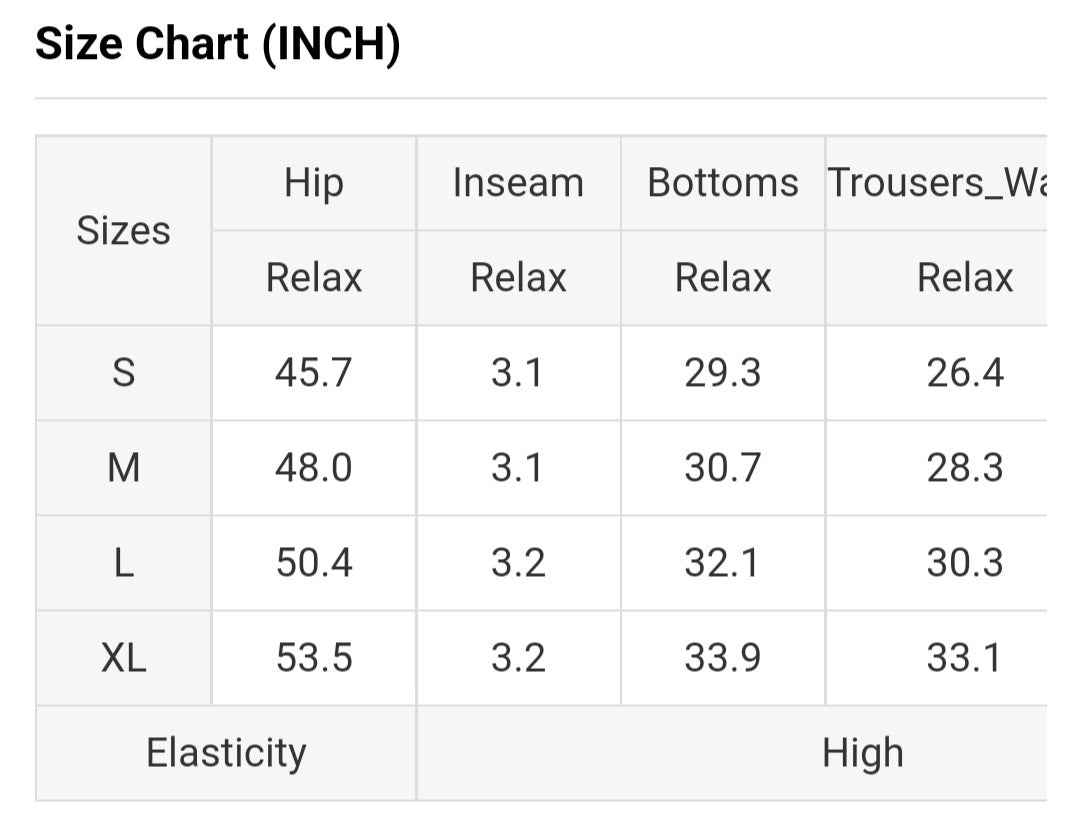Click the 30.7 bottoms value

coord(723,468)
